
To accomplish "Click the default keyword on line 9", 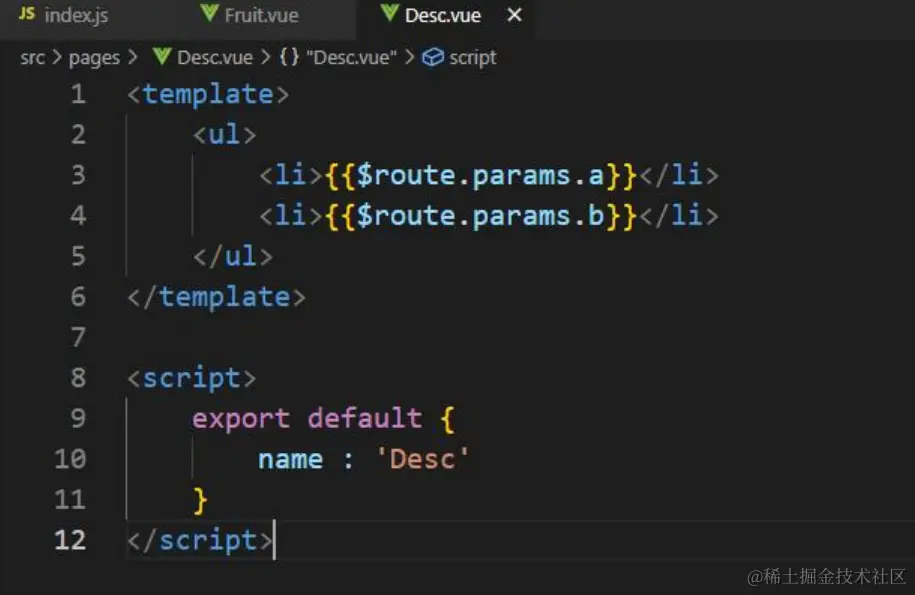I will coord(365,418).
